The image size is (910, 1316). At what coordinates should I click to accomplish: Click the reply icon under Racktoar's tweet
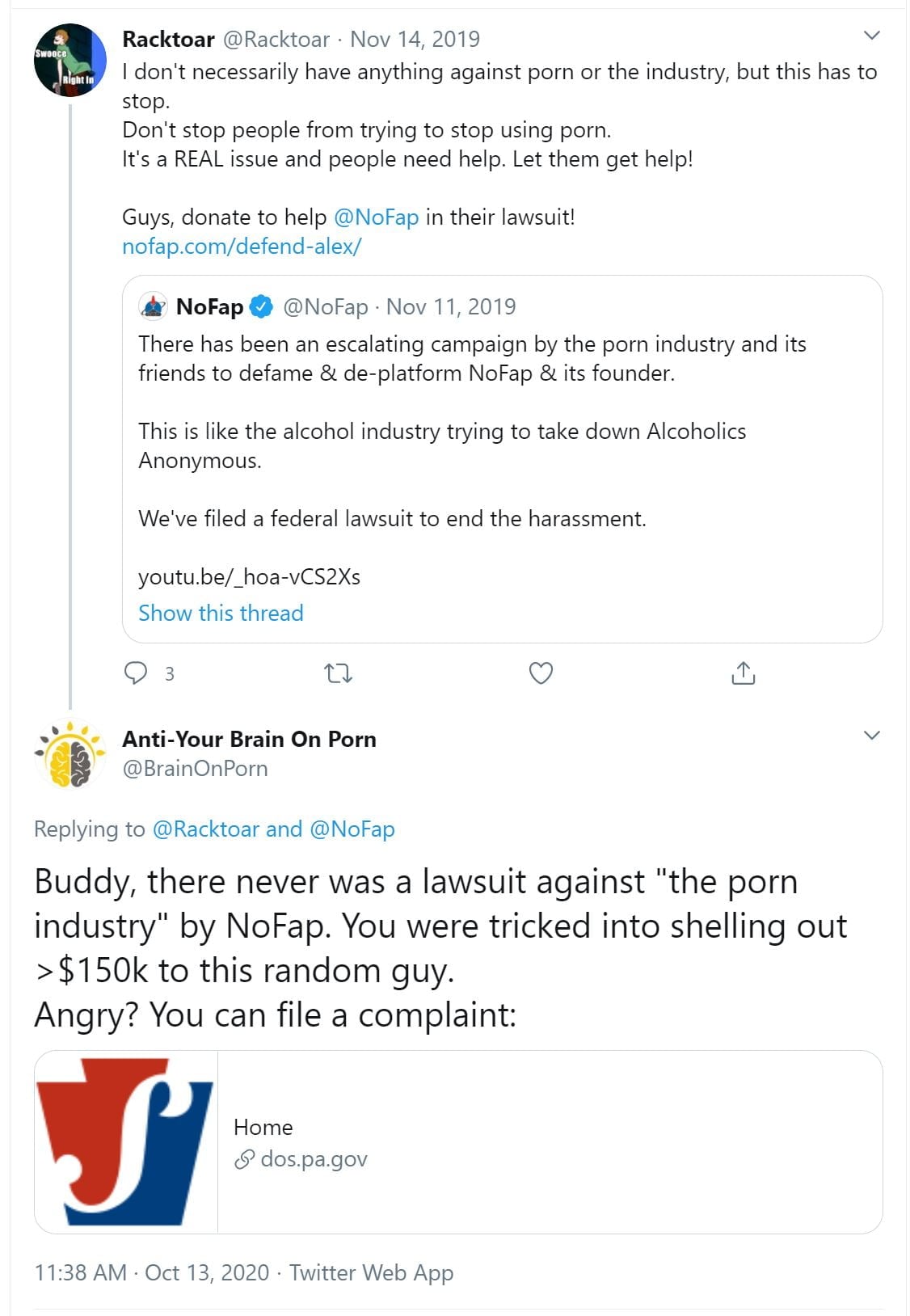coord(136,673)
